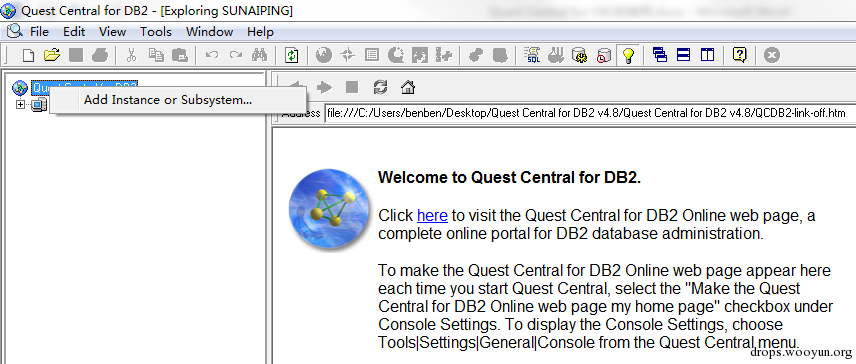This screenshot has width=856, height=364.
Task: Click the question mark Help icon
Action: 739,55
